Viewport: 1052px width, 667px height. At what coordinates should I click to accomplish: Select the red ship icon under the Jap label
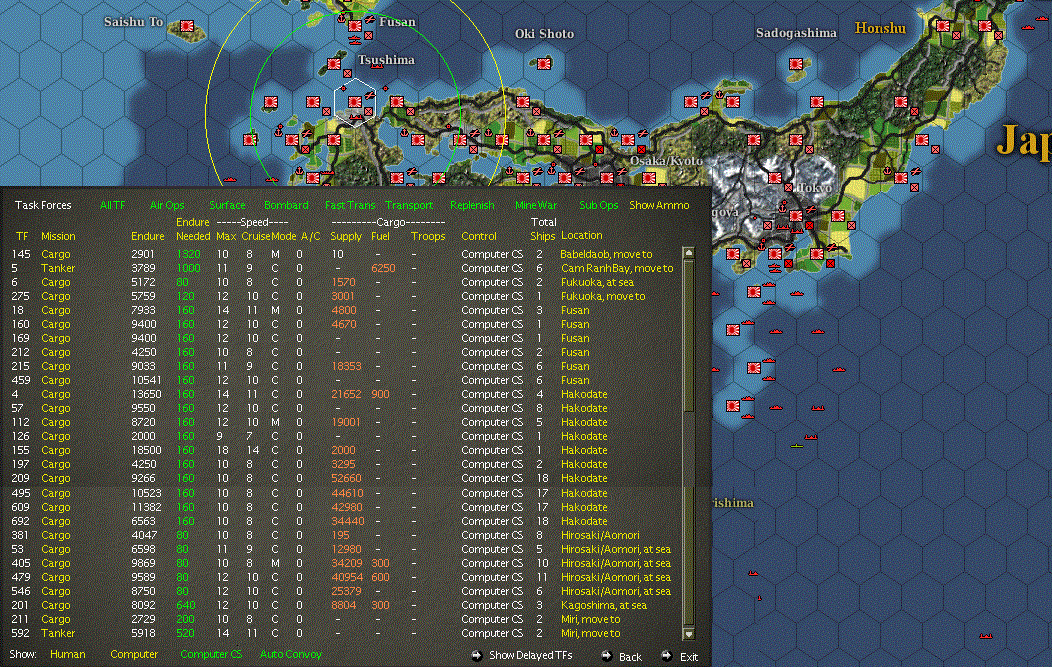(x=986, y=635)
